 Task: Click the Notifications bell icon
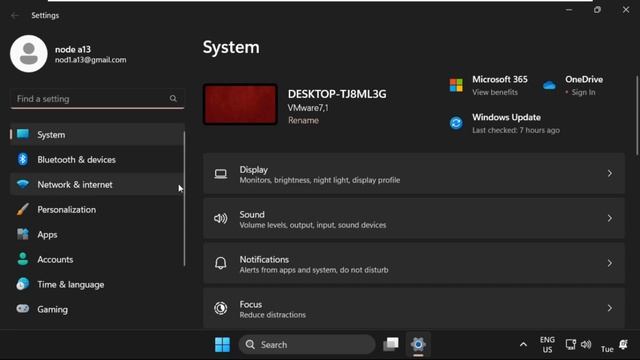[221, 263]
